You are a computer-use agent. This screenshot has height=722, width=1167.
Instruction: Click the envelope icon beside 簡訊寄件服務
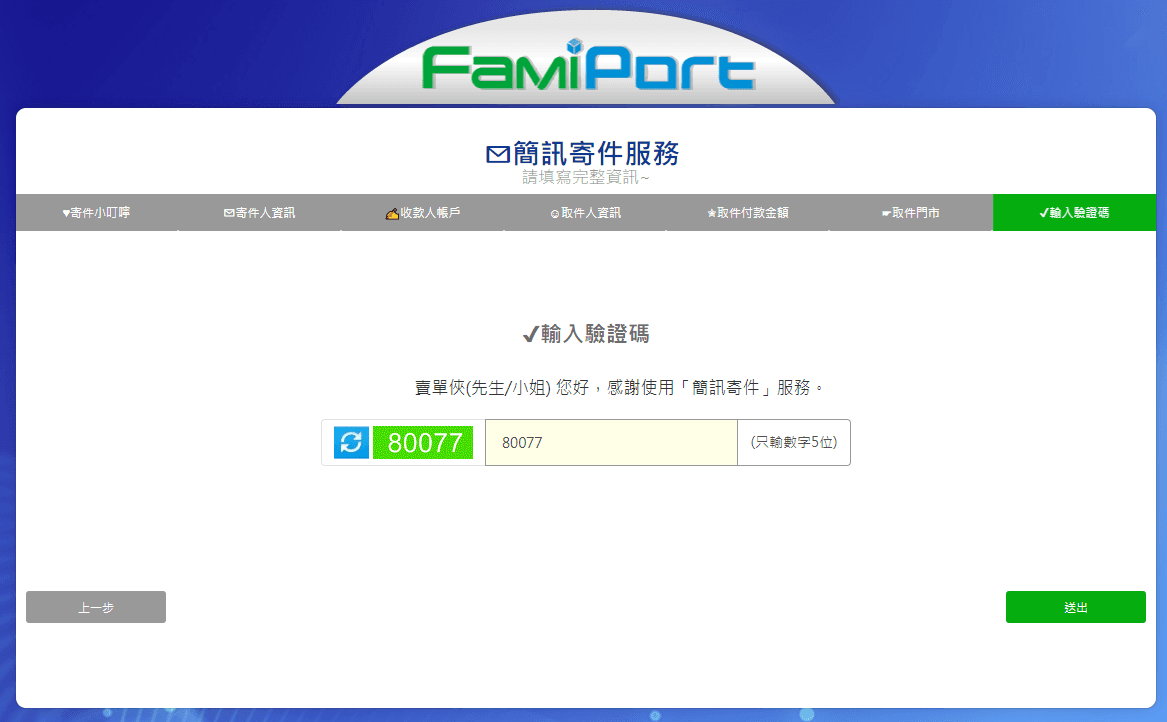pos(498,154)
